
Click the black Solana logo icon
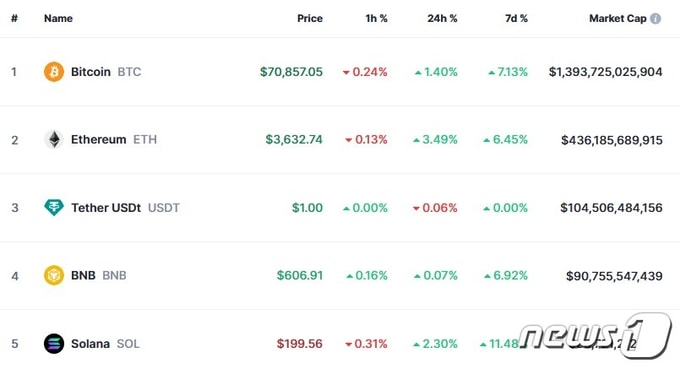(54, 343)
